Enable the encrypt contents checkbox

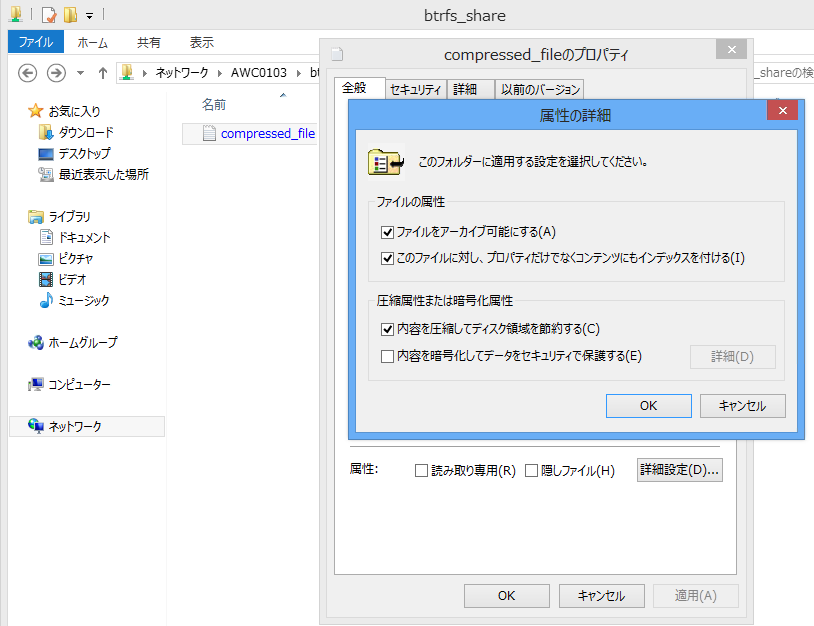pos(388,355)
